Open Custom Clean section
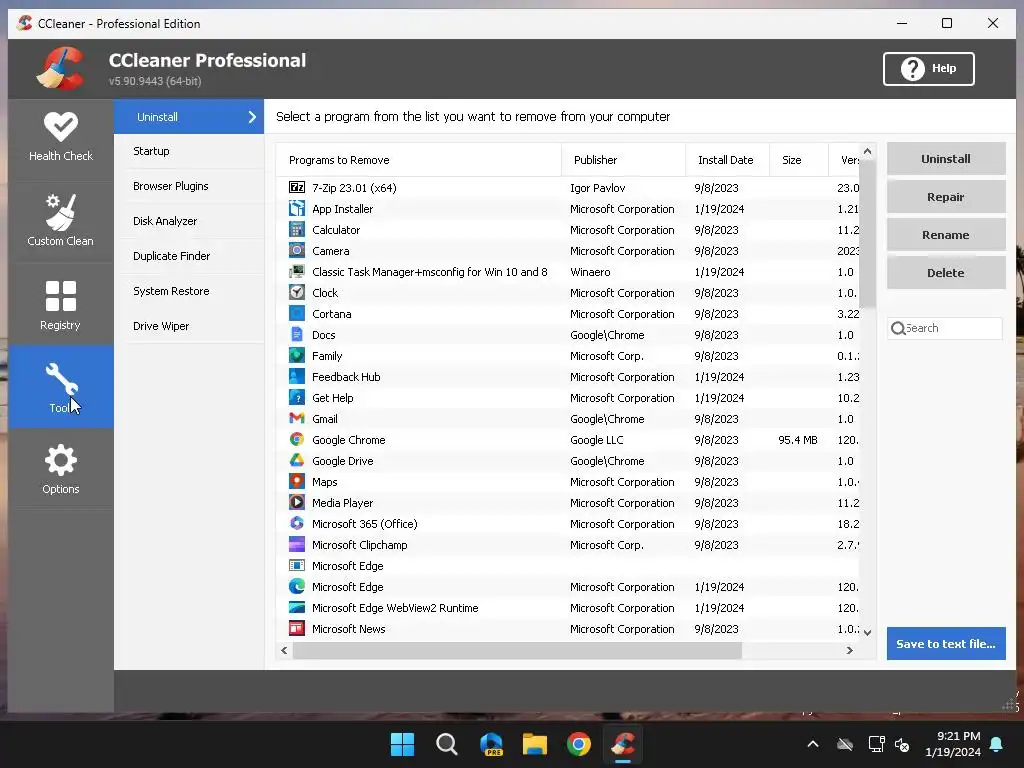The image size is (1024, 768). point(61,220)
